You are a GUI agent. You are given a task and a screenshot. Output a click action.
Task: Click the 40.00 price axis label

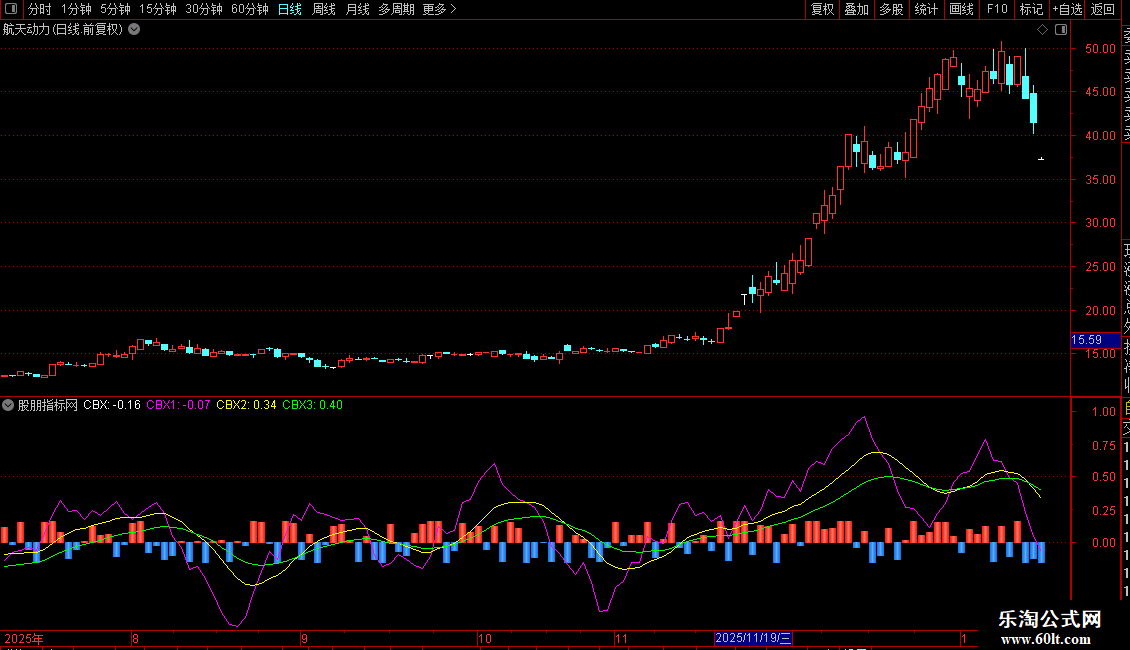1100,135
